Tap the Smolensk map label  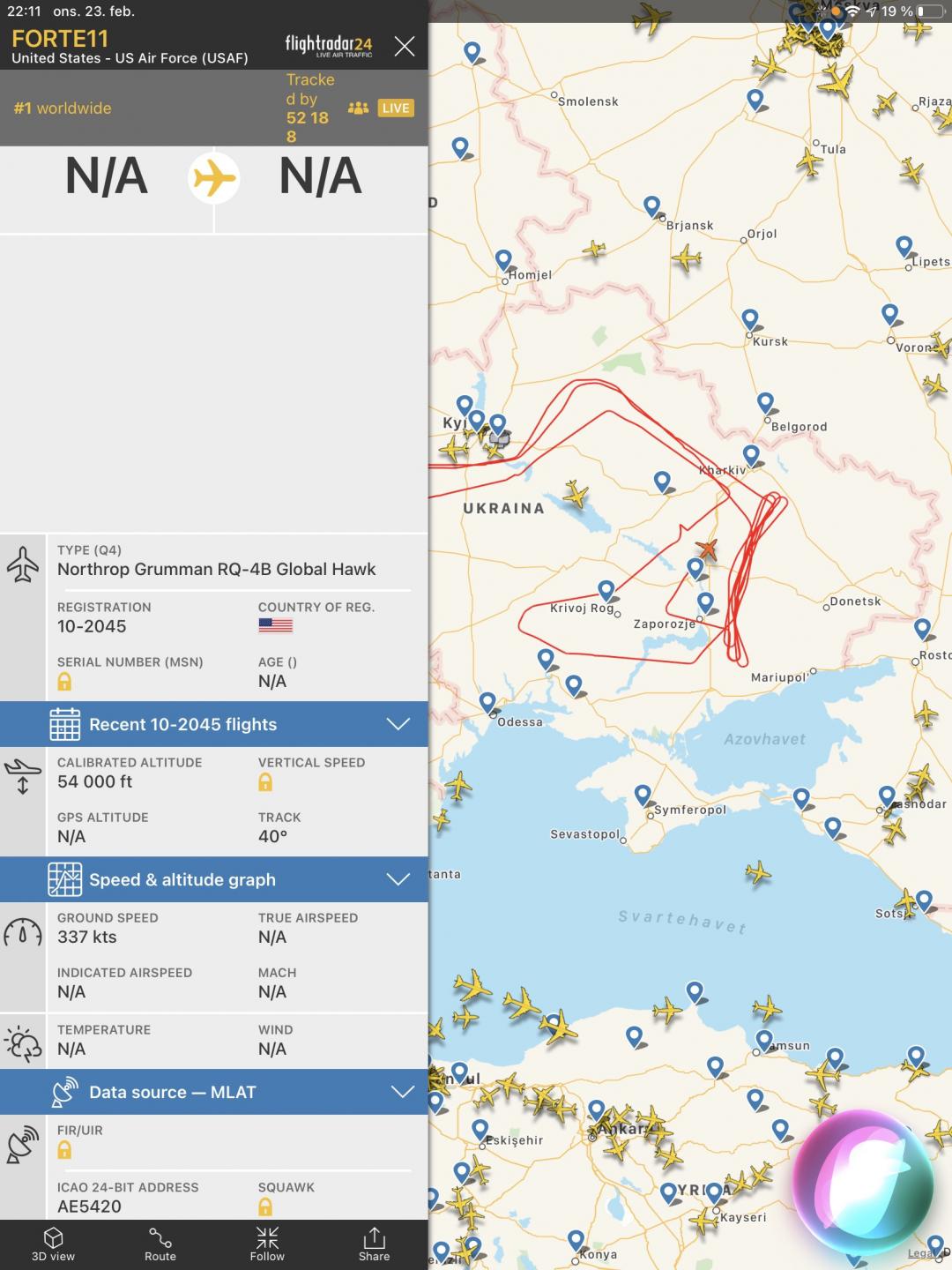point(588,101)
